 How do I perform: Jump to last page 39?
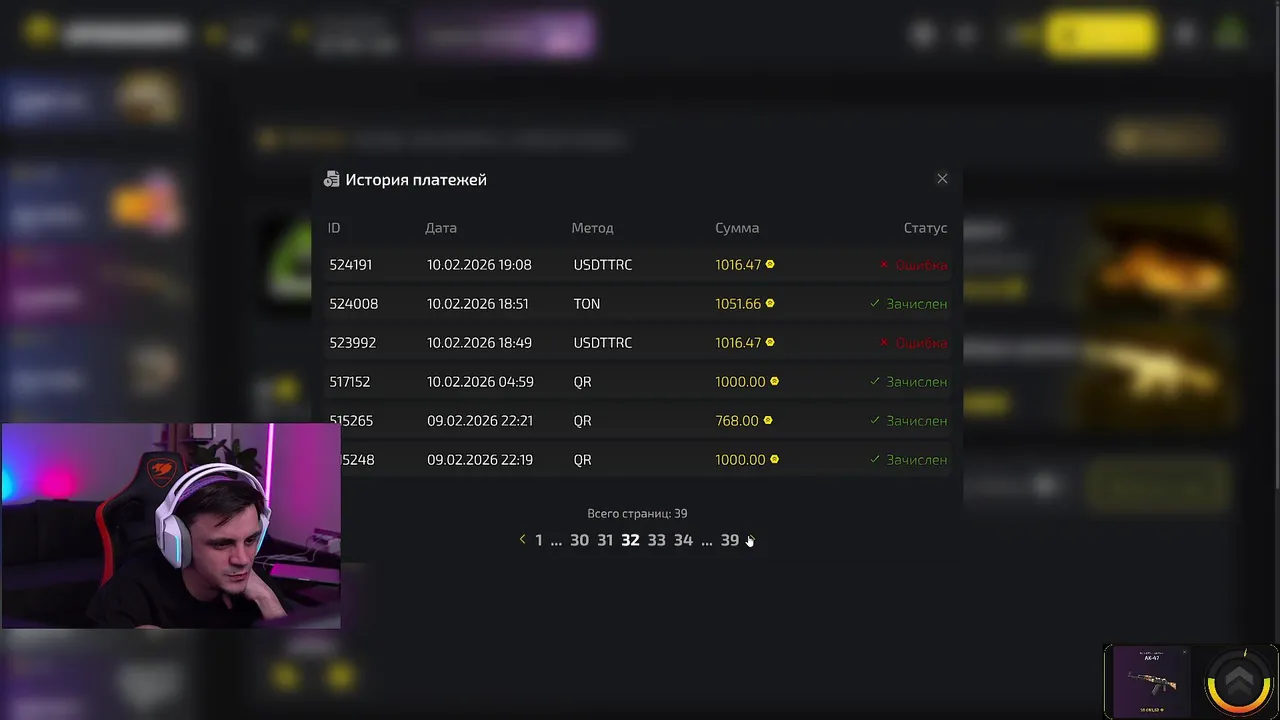click(x=730, y=540)
